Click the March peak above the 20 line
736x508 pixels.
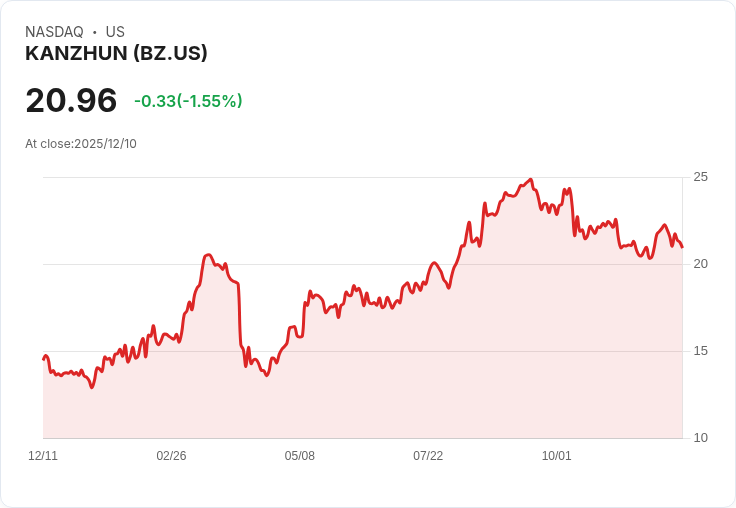(208, 255)
